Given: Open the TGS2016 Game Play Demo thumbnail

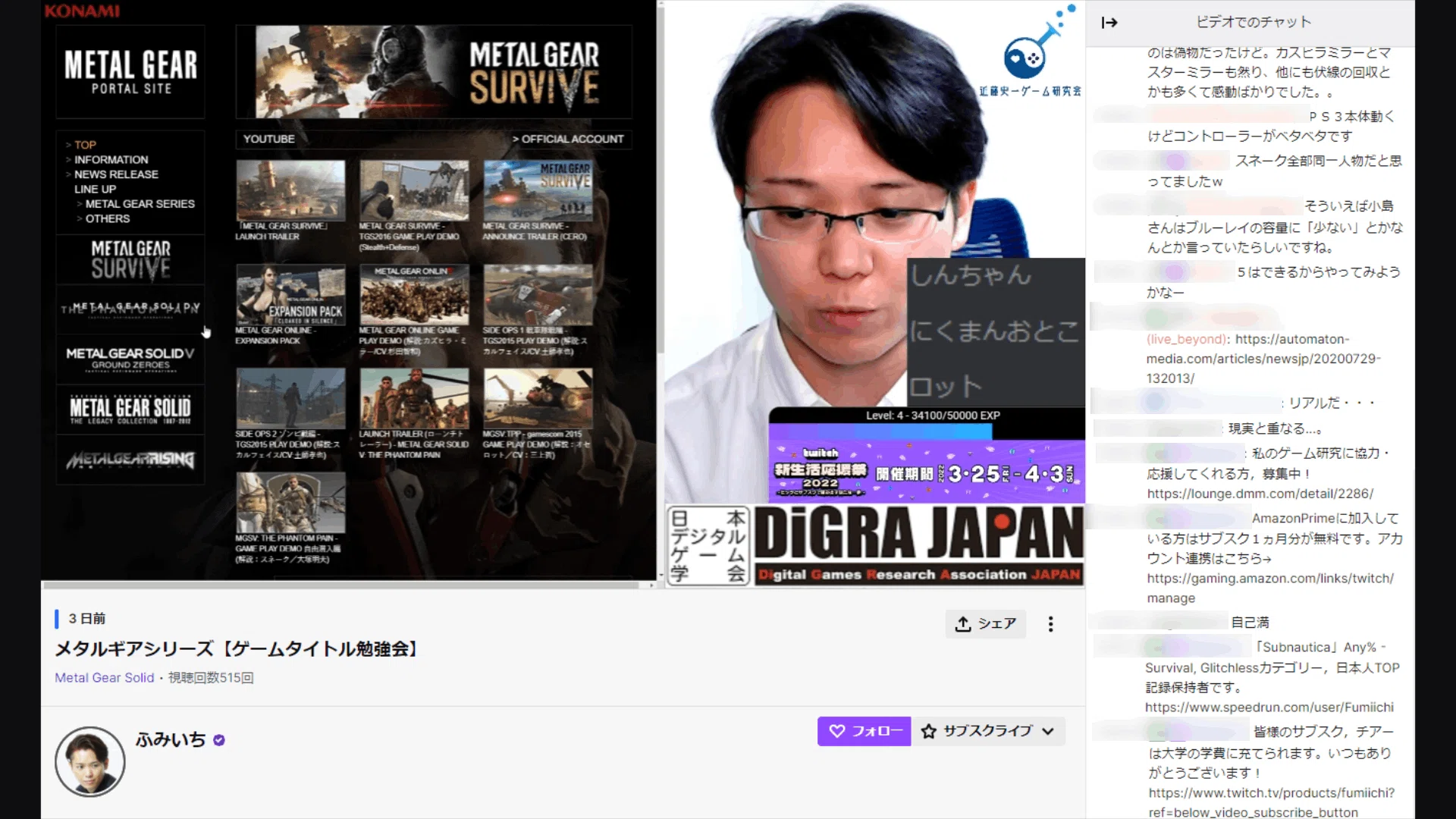Looking at the screenshot, I should (x=414, y=191).
